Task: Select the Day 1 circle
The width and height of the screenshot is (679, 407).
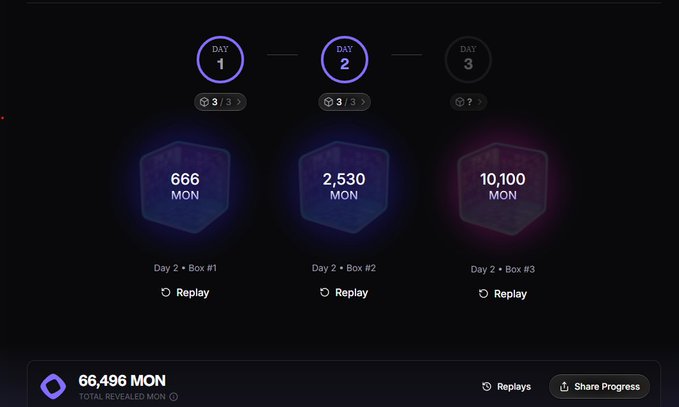Action: 220,59
